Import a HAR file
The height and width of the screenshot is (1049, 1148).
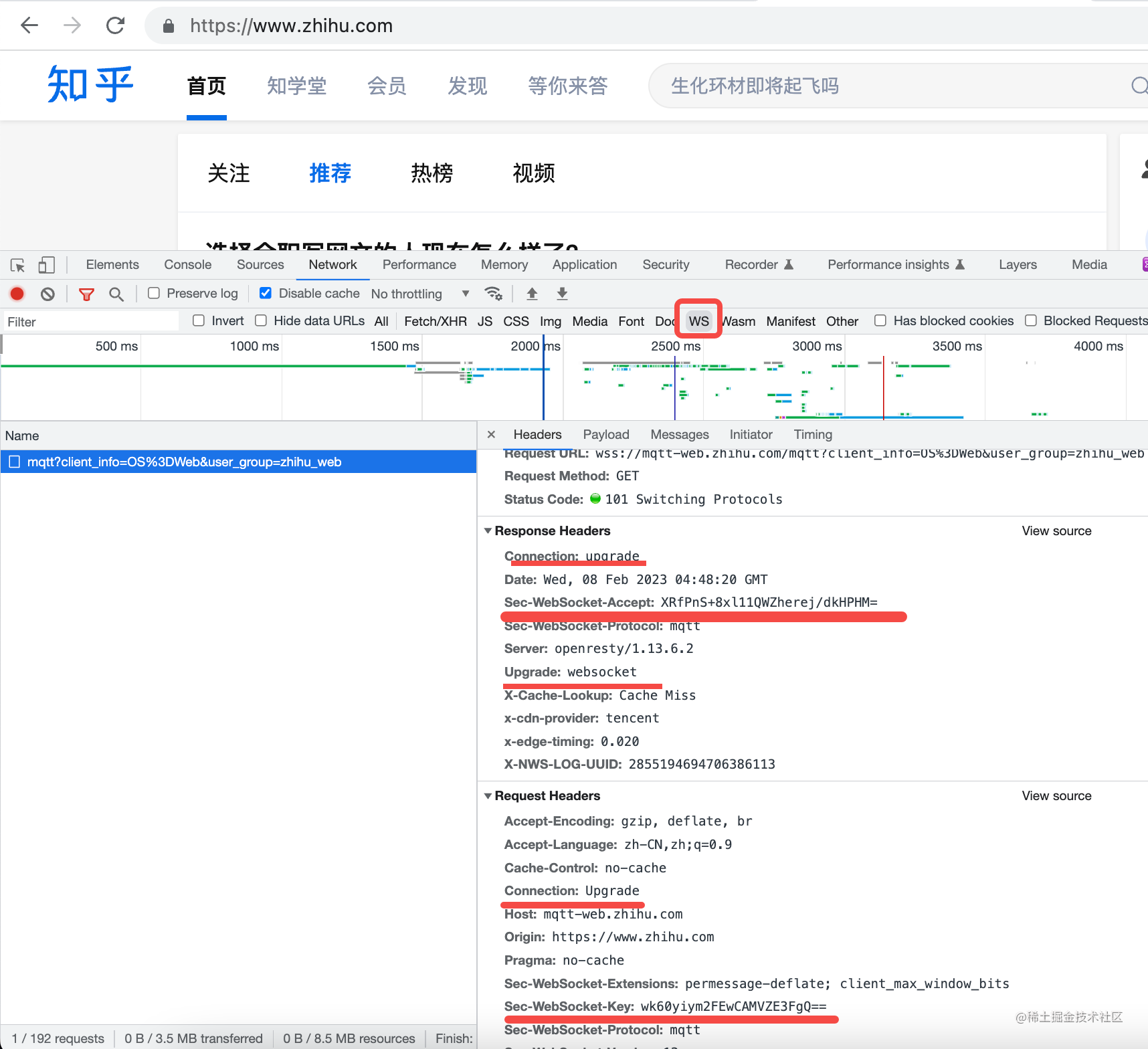[533, 294]
